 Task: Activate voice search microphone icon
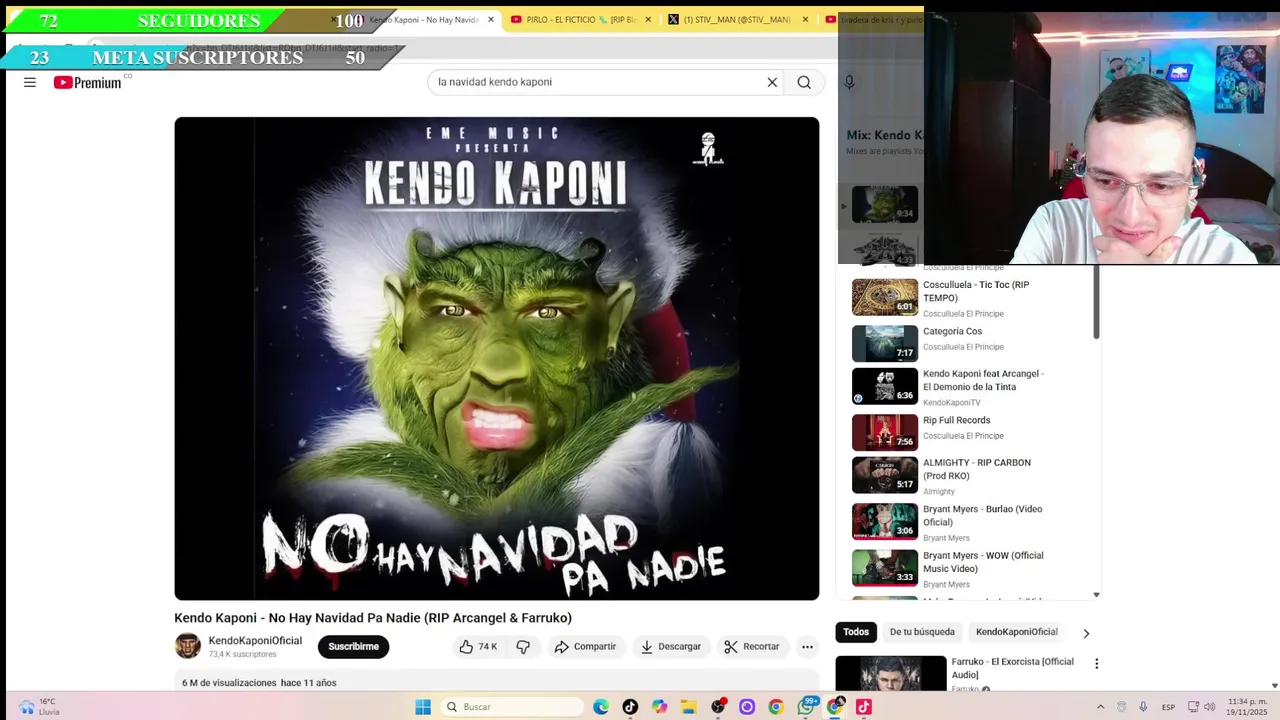(849, 82)
